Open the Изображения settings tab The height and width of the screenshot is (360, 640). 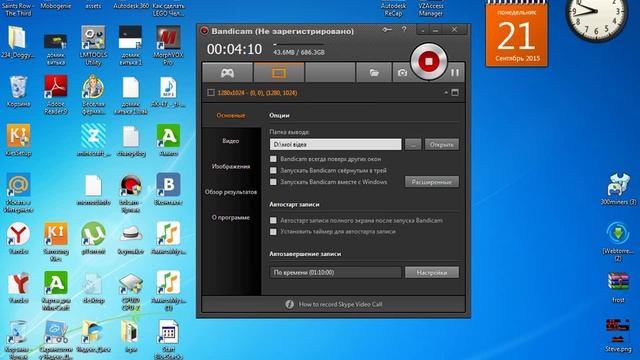click(231, 167)
